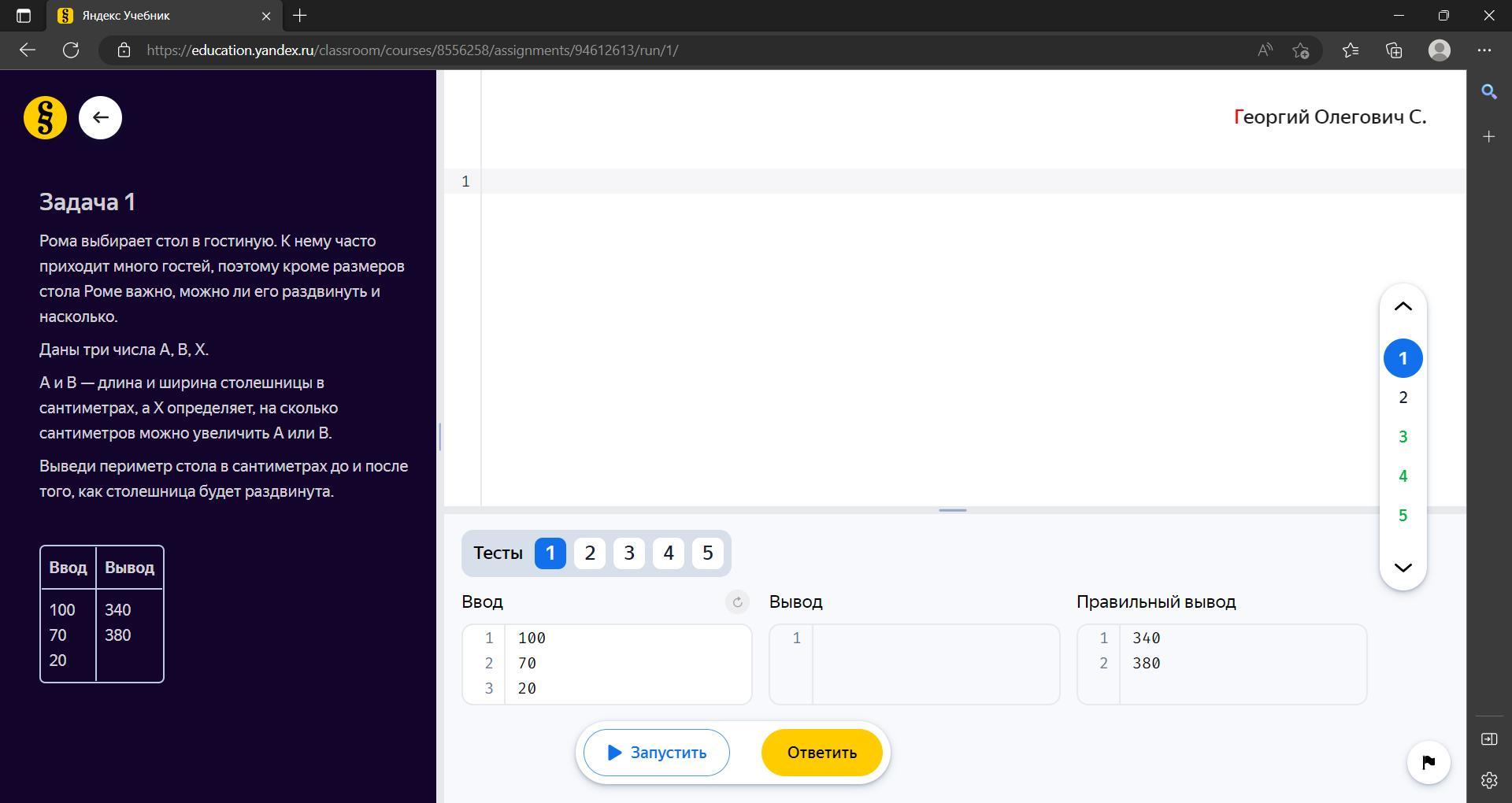Switch to task 3 in navigator
The image size is (1512, 803).
click(x=1403, y=437)
